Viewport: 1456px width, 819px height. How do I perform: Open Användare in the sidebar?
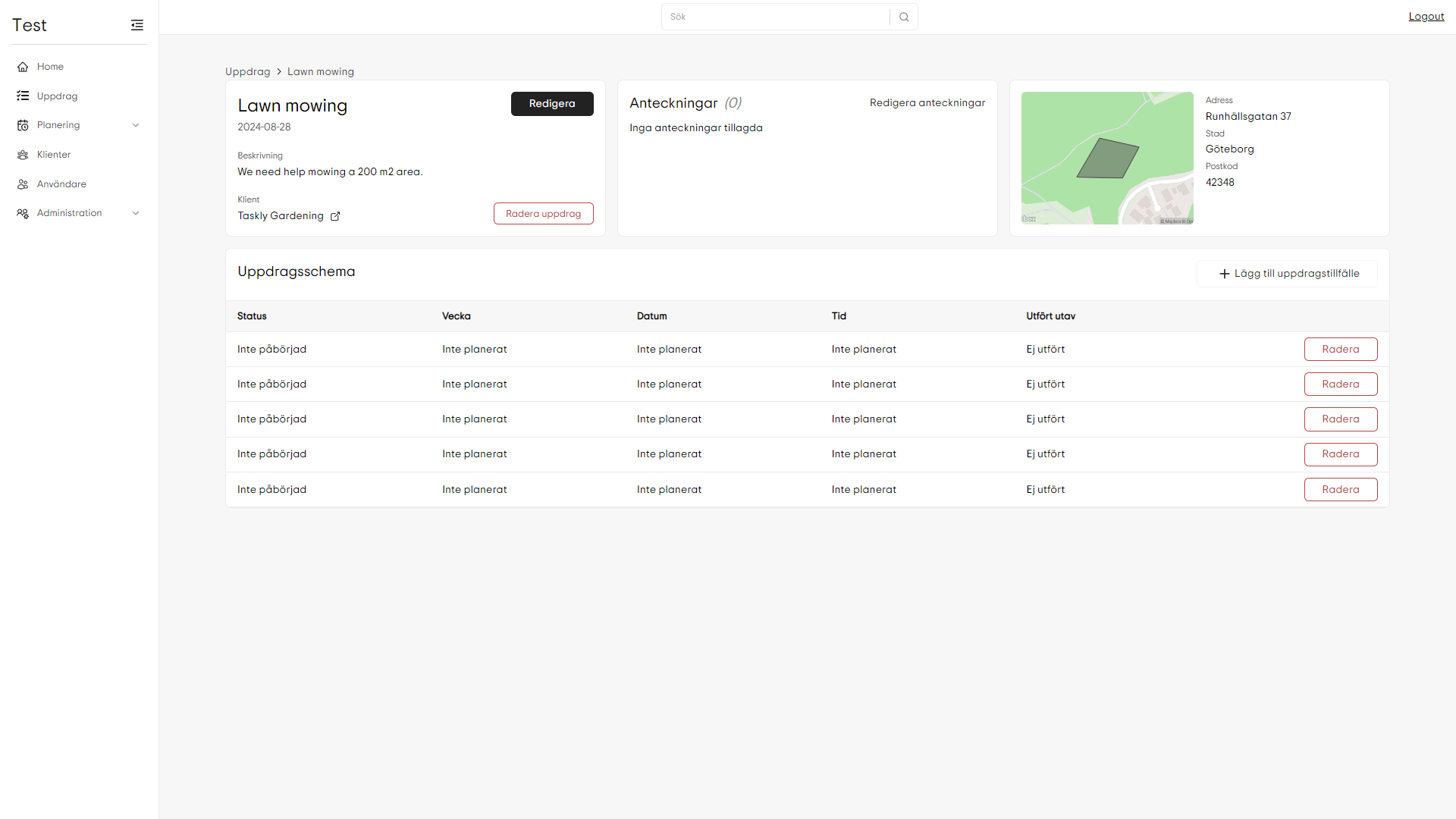[x=79, y=184]
